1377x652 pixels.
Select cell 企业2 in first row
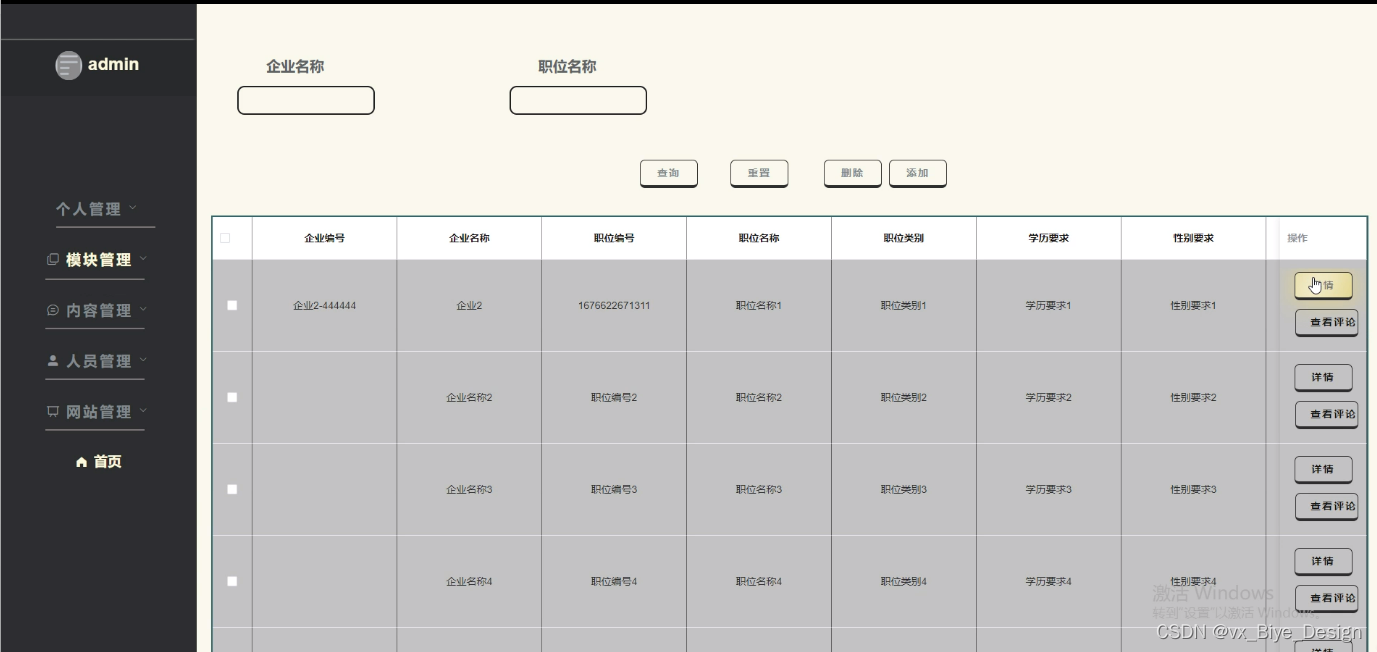click(469, 305)
